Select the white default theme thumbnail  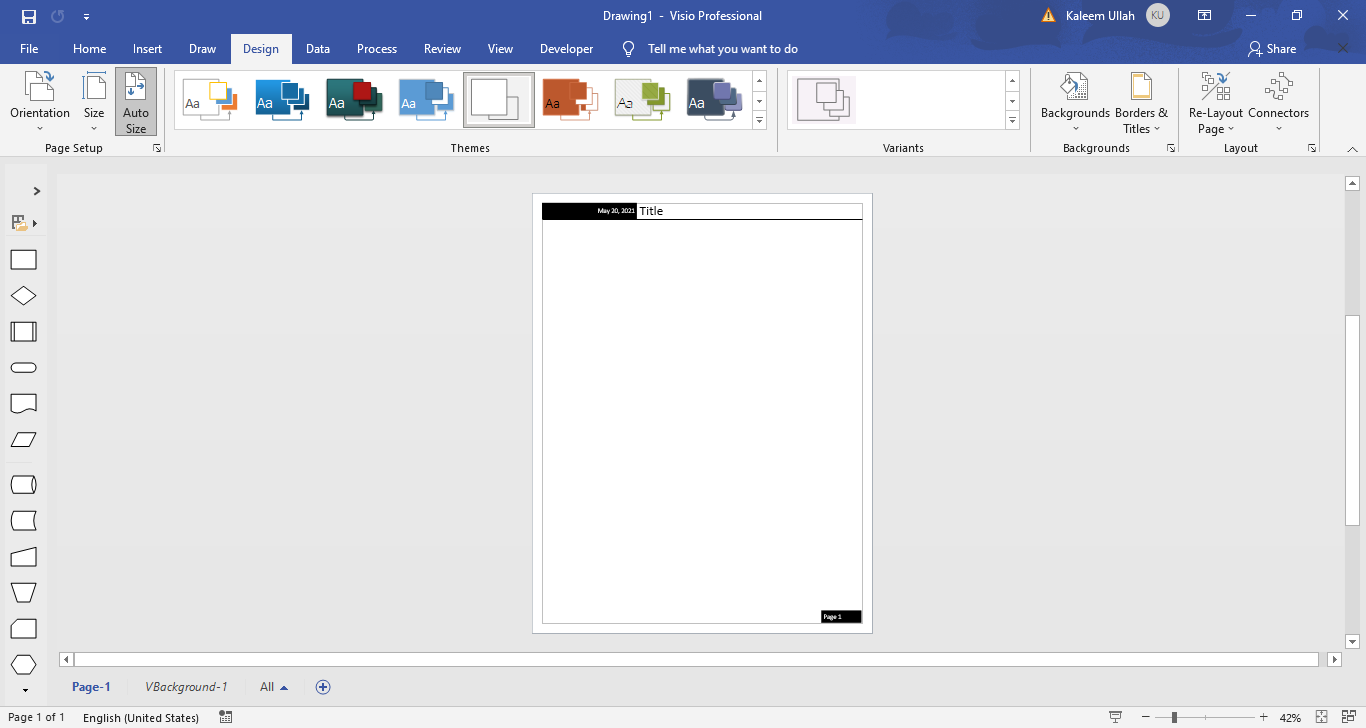point(498,100)
